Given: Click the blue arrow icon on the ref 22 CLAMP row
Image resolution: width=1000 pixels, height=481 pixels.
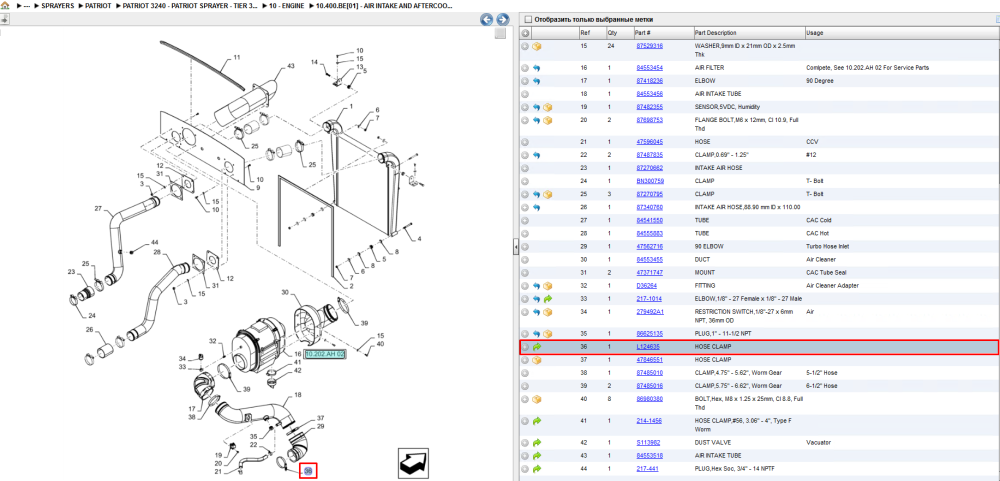Looking at the screenshot, I should (536, 155).
